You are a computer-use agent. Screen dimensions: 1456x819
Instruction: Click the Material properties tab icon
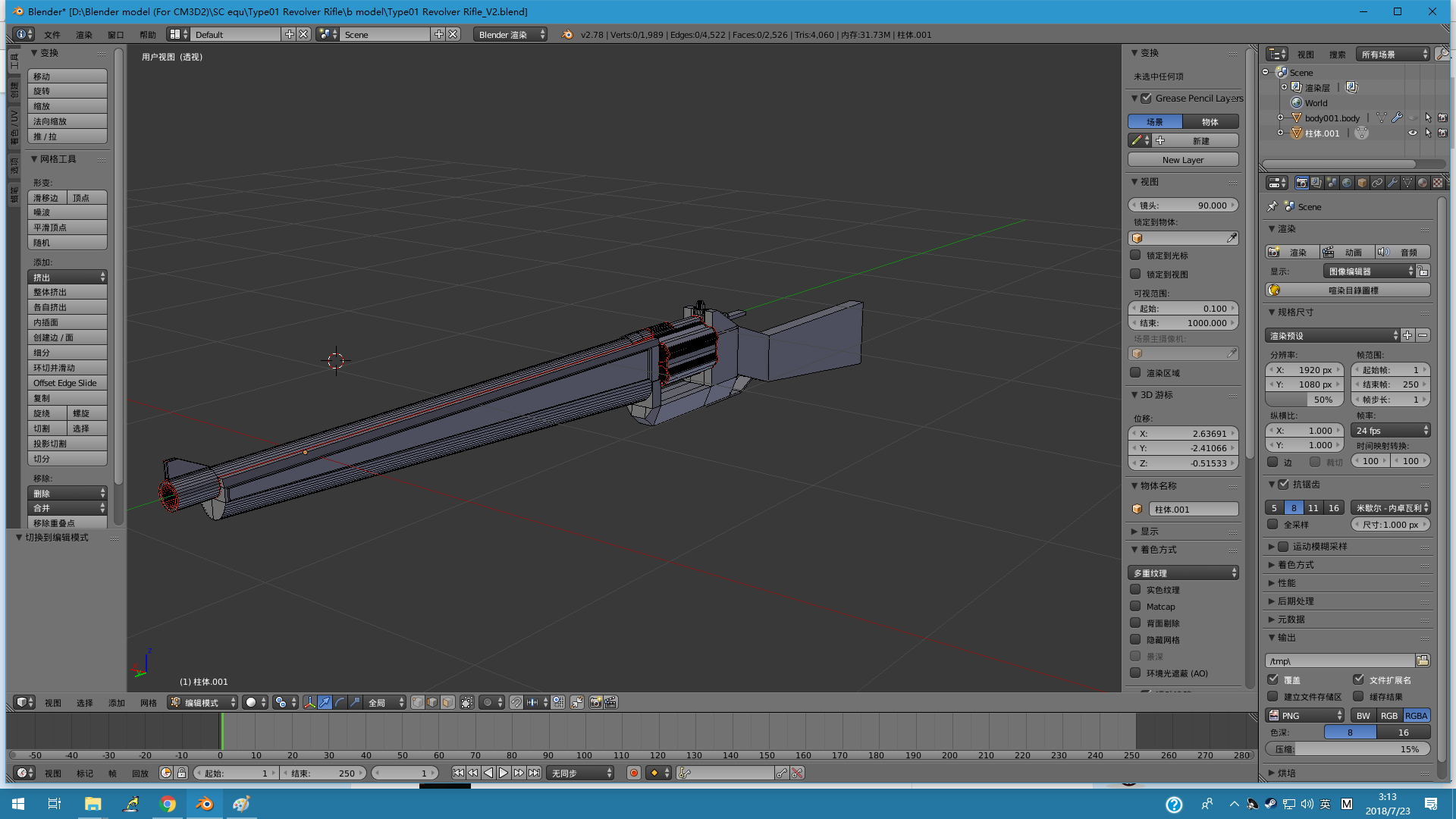click(x=1423, y=183)
